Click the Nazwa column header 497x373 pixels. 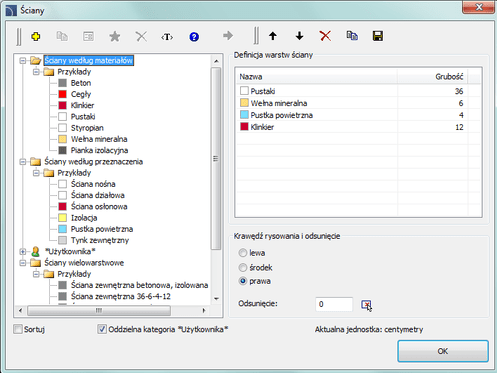pyautogui.click(x=316, y=77)
